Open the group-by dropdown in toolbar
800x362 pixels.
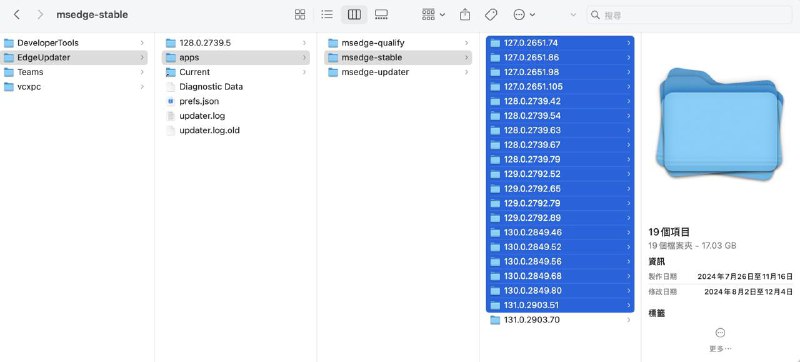pos(434,15)
